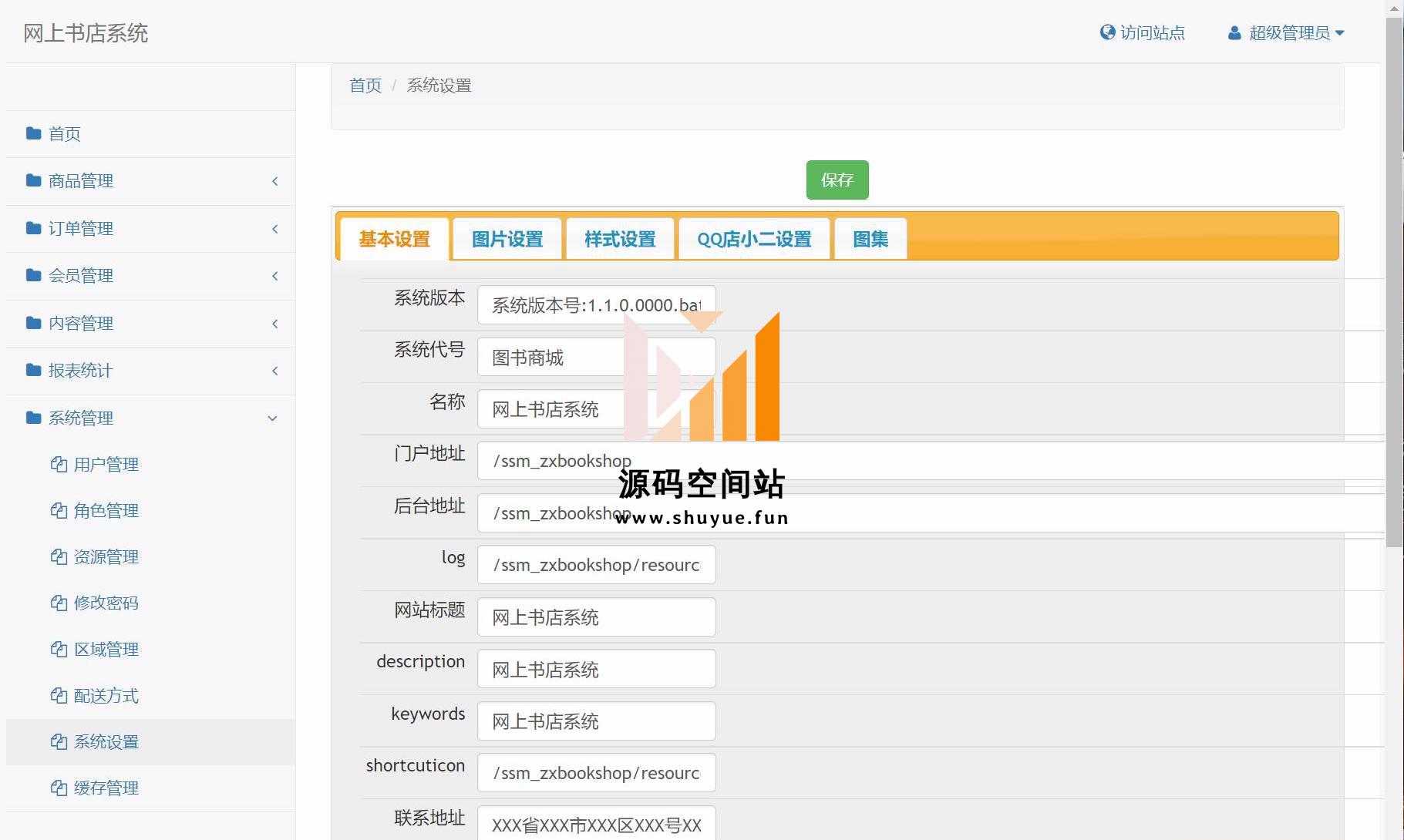Expand the 订单管理 menu chevron
This screenshot has width=1404, height=840.
[x=274, y=229]
